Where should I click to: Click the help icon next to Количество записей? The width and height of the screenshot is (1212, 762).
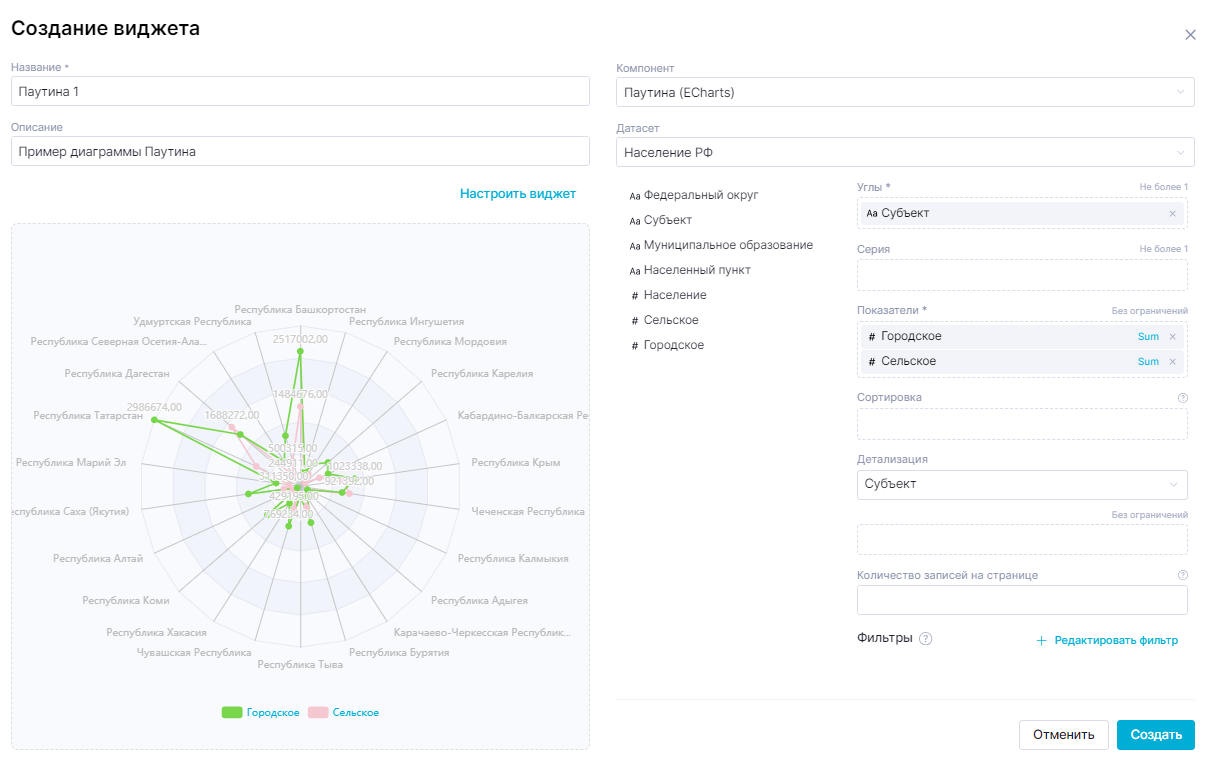(1183, 575)
